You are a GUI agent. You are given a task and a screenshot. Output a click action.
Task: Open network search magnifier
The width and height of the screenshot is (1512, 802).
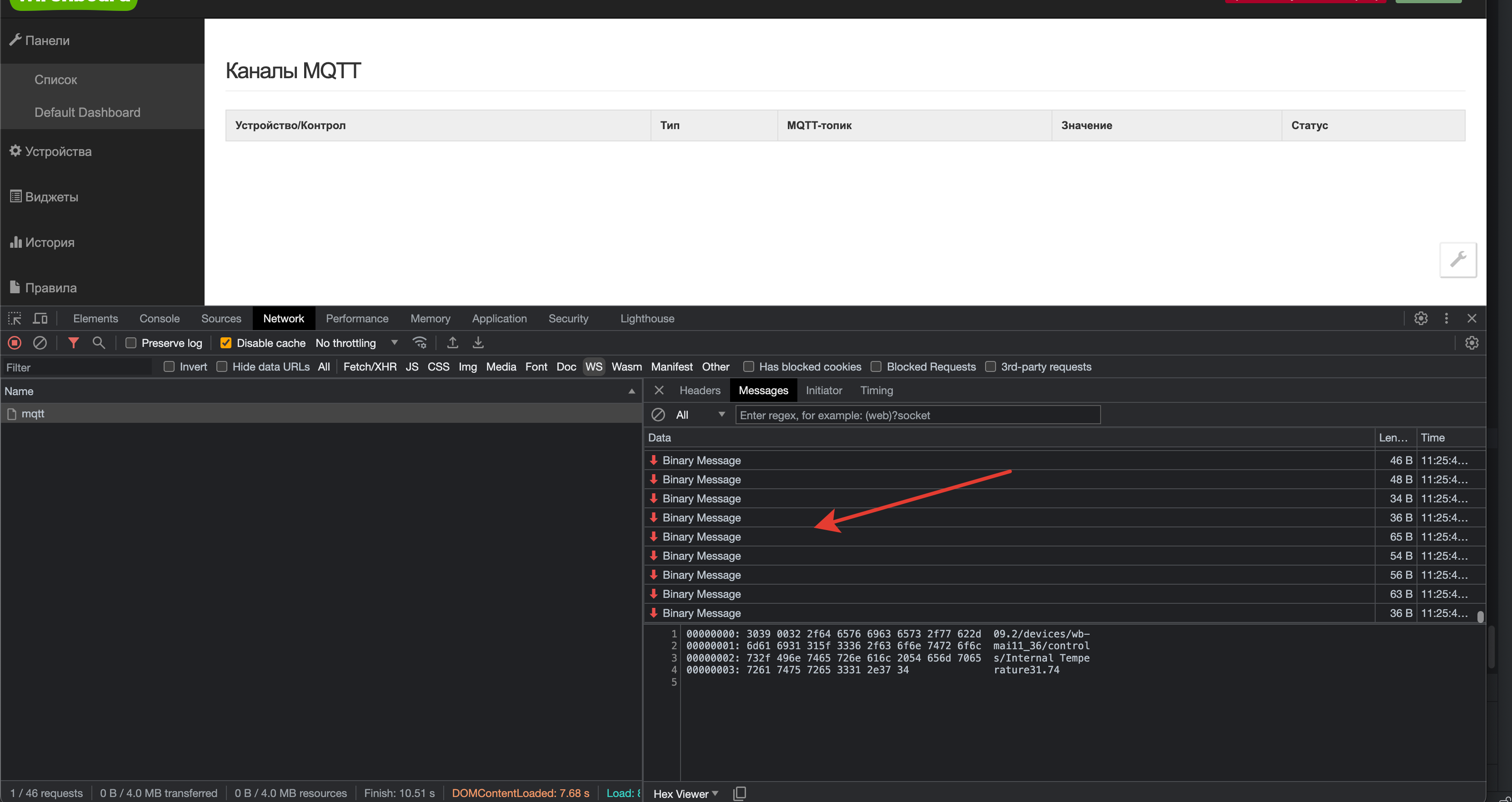click(99, 343)
